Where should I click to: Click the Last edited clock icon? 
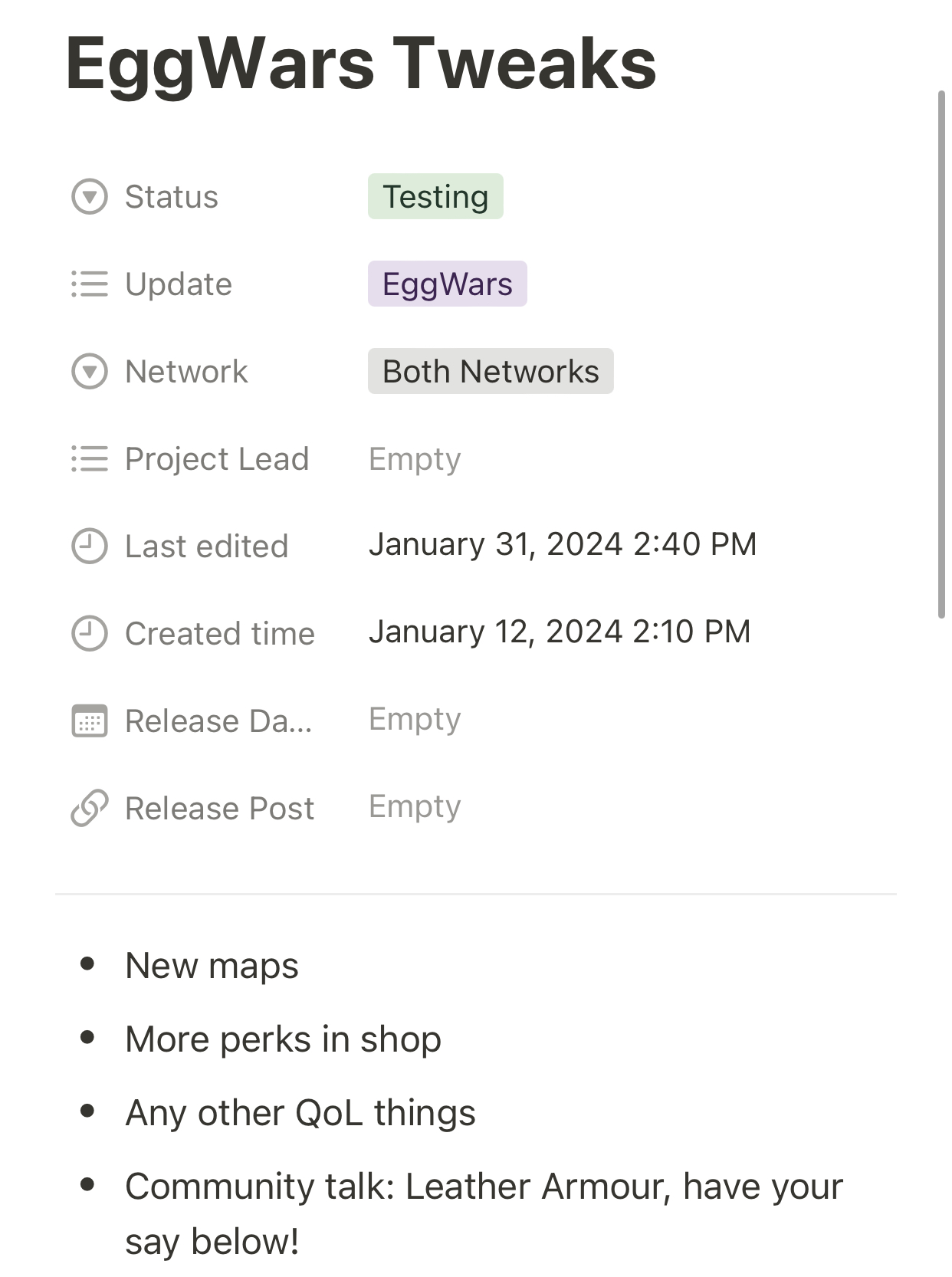click(x=90, y=547)
